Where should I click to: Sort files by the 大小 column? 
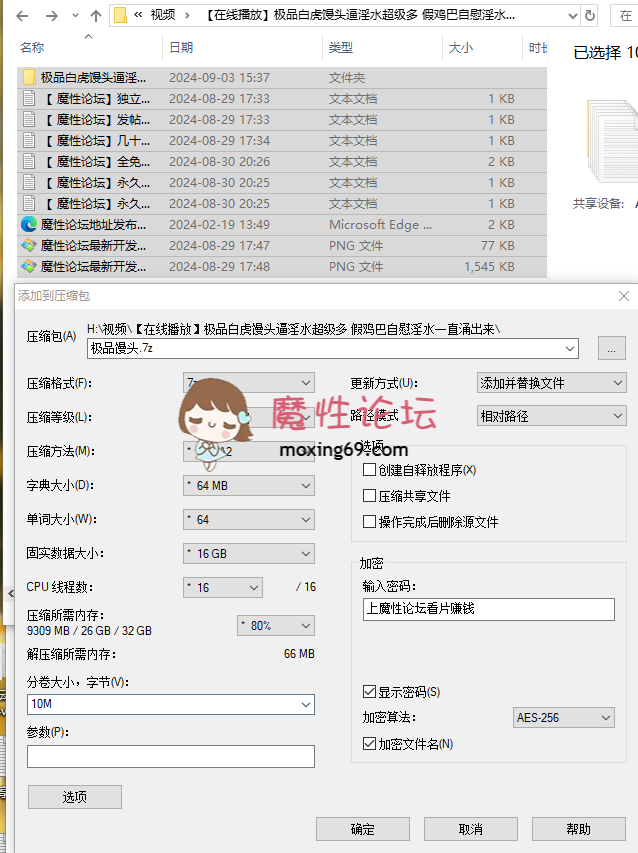[461, 48]
